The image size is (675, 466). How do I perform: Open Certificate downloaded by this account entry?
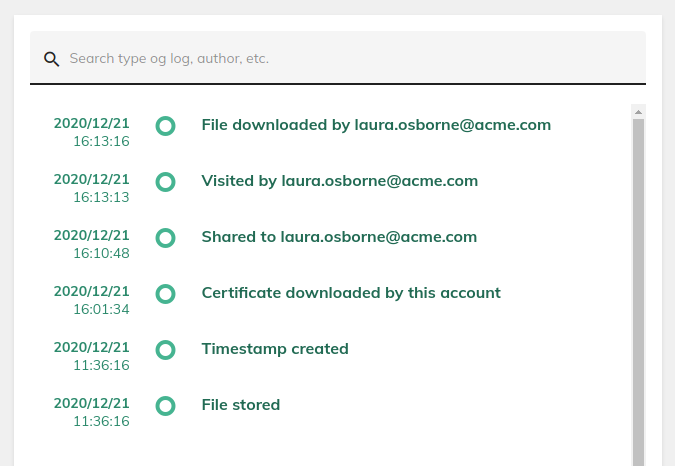pos(350,293)
